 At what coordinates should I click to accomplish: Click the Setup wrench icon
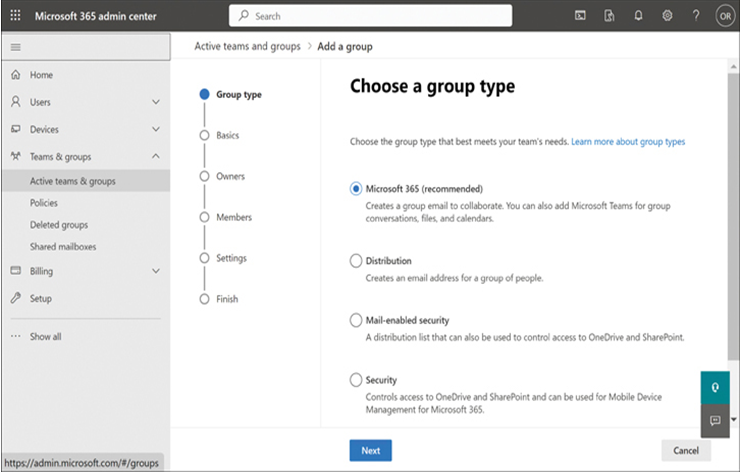(x=16, y=298)
